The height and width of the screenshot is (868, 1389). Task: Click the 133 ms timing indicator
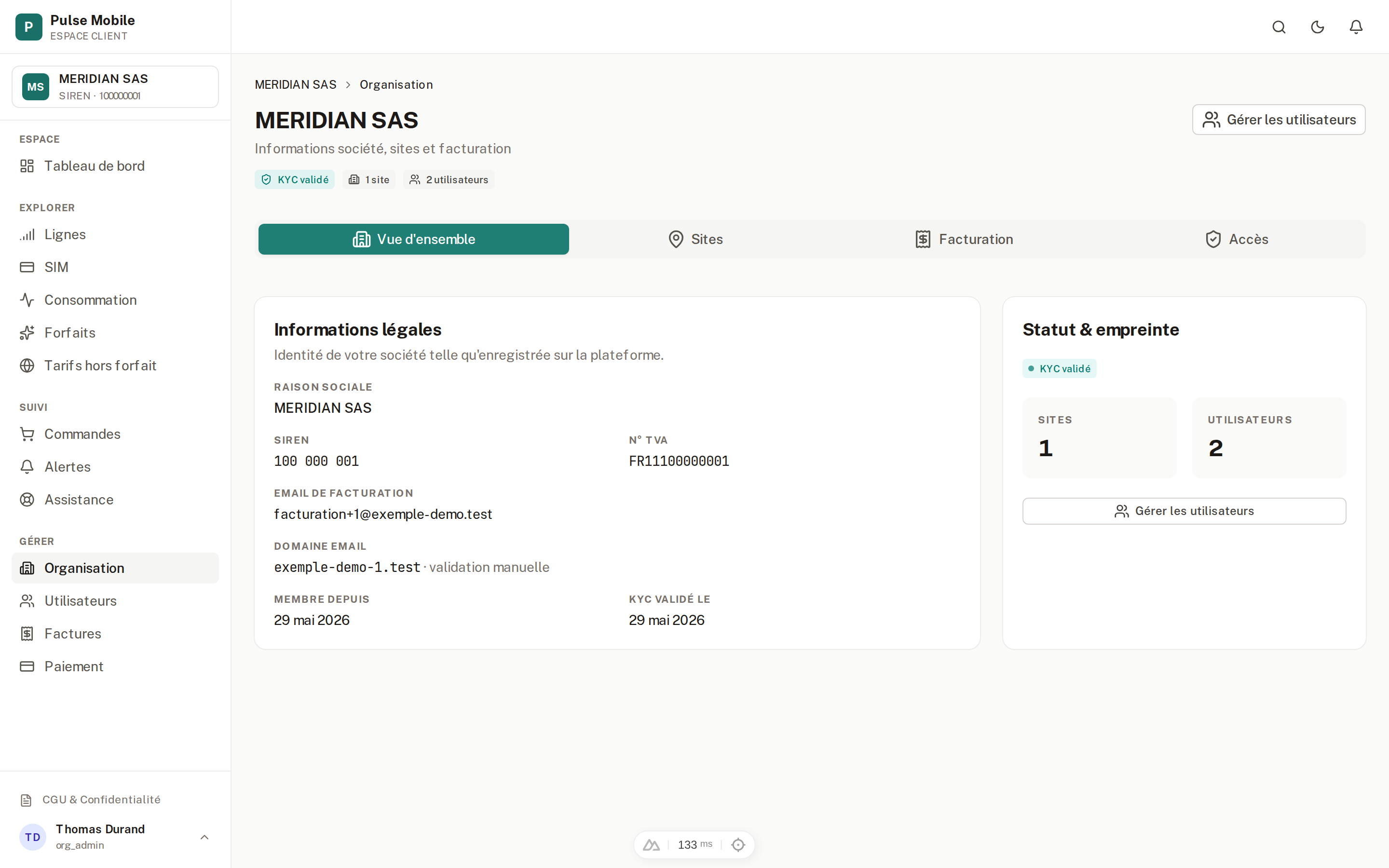tap(694, 844)
